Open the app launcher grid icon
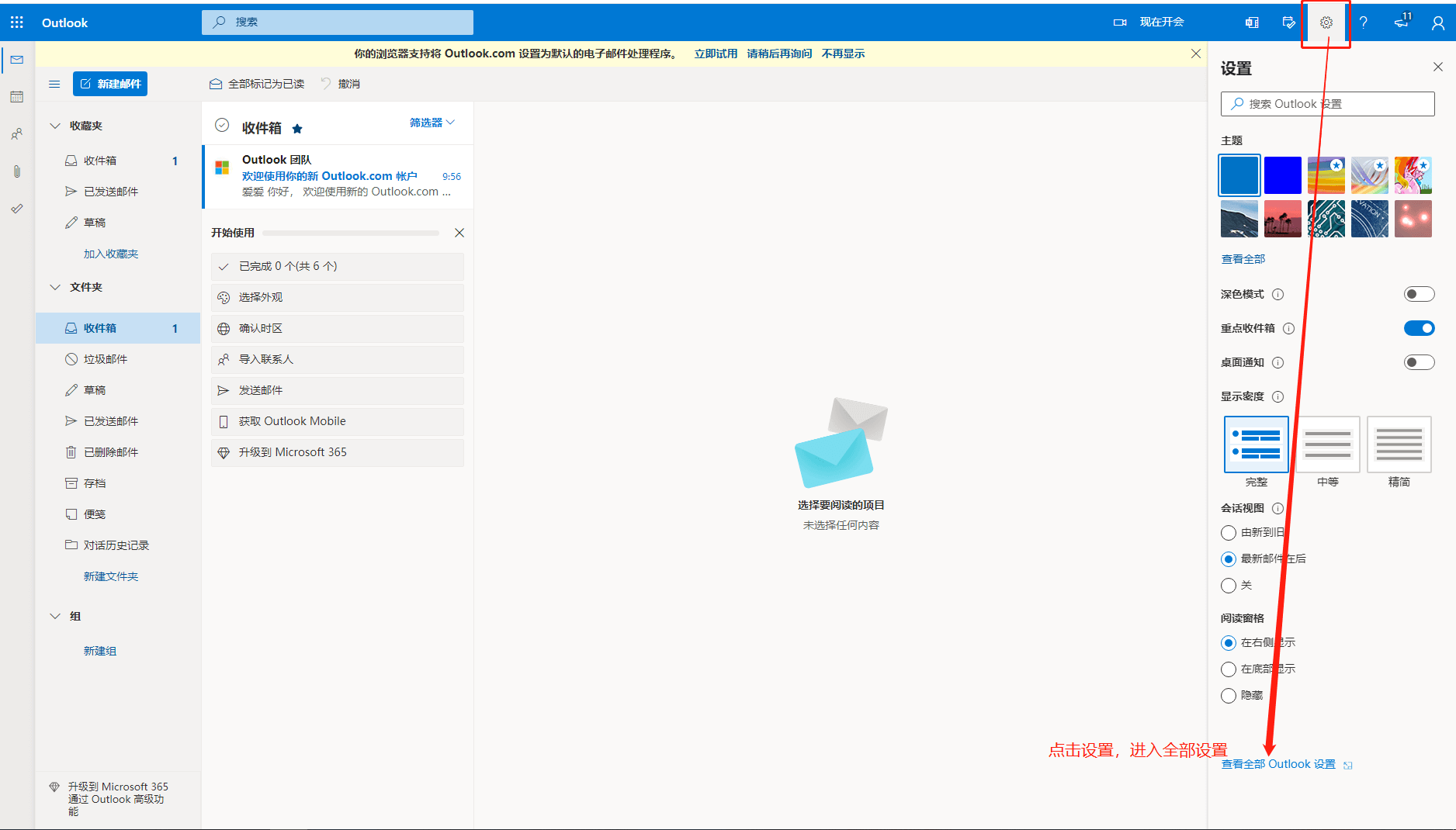This screenshot has width=1456, height=830. tap(17, 22)
